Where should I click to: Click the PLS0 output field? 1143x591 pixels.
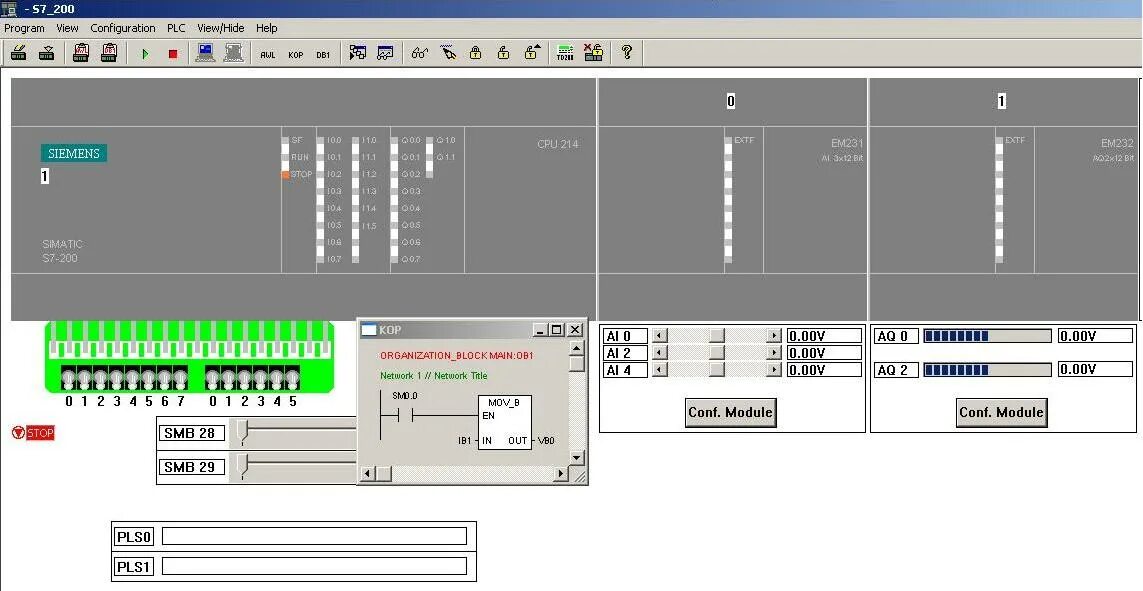[x=314, y=536]
